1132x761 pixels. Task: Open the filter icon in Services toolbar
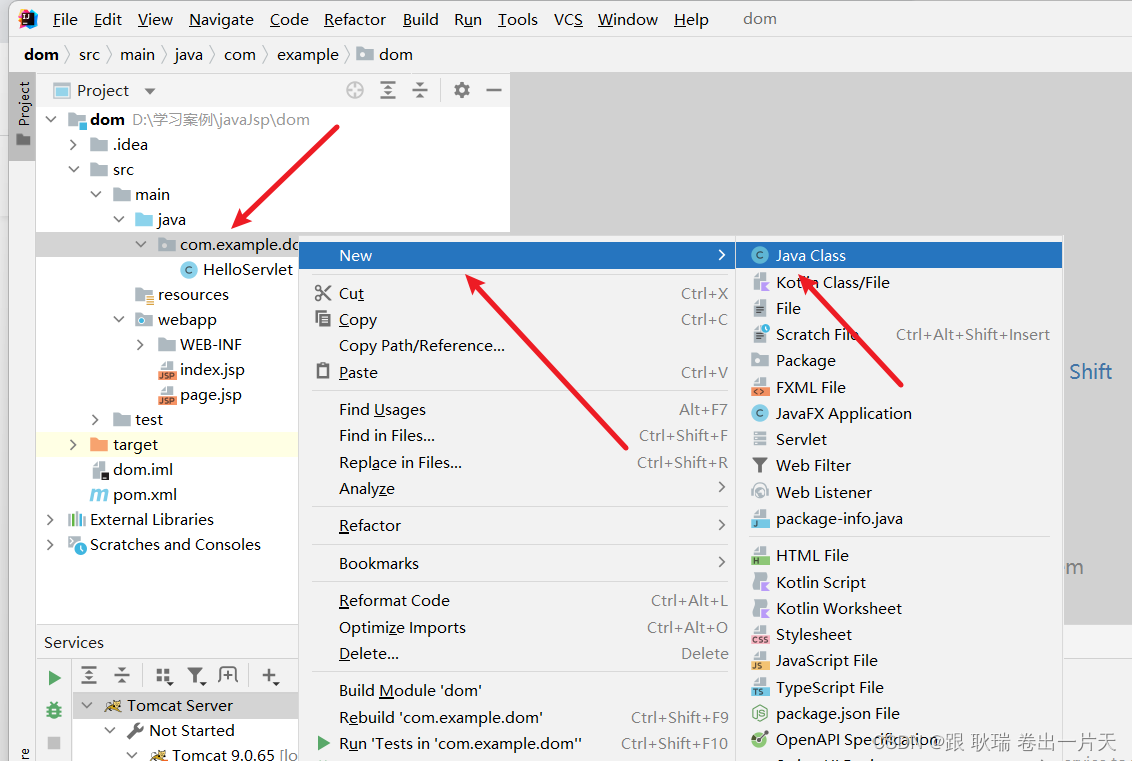(x=194, y=676)
